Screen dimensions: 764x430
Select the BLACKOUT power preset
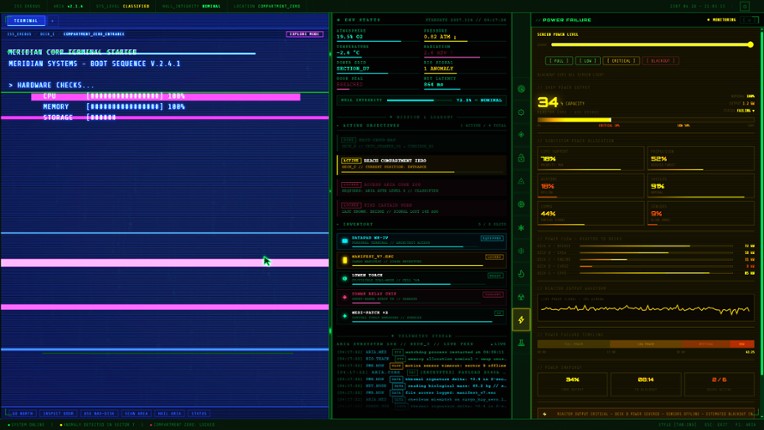(x=660, y=61)
